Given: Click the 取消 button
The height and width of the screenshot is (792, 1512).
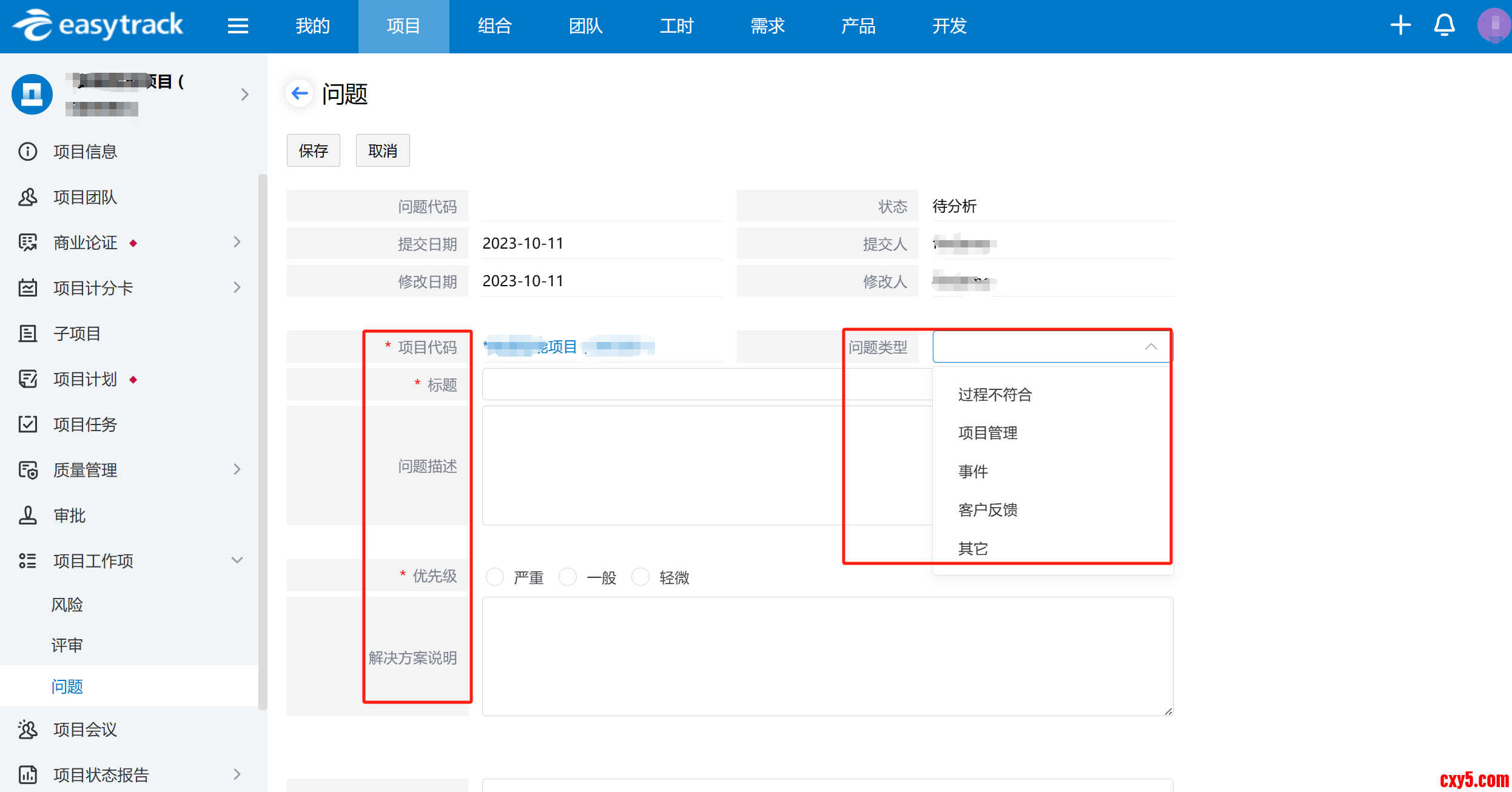Looking at the screenshot, I should [383, 150].
